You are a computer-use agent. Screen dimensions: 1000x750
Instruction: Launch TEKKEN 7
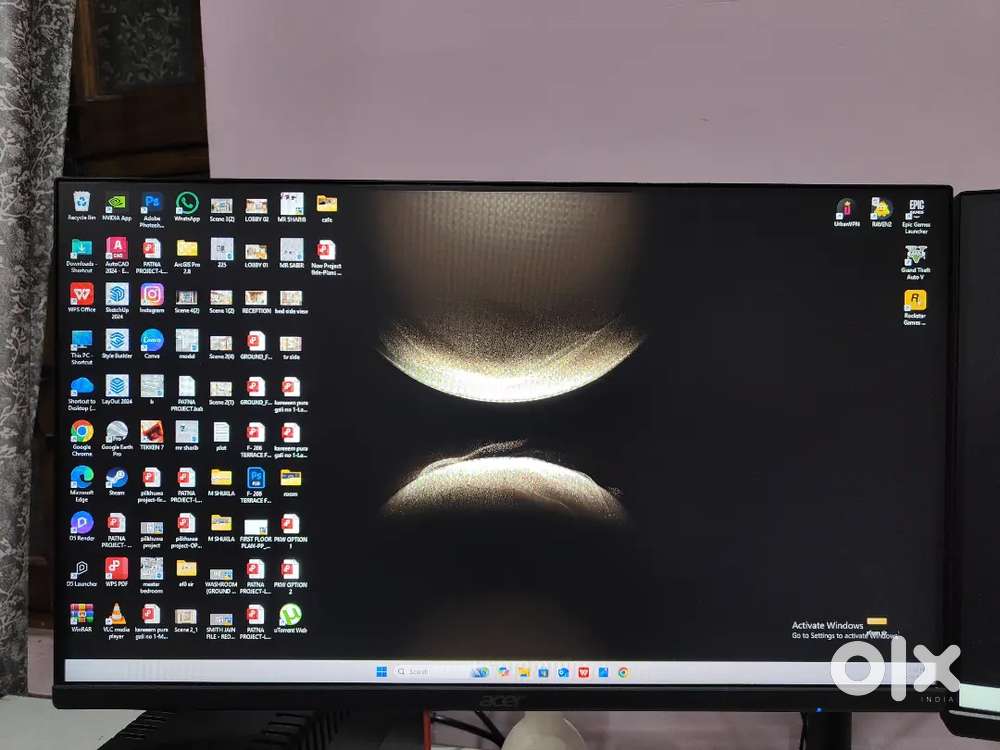[151, 431]
